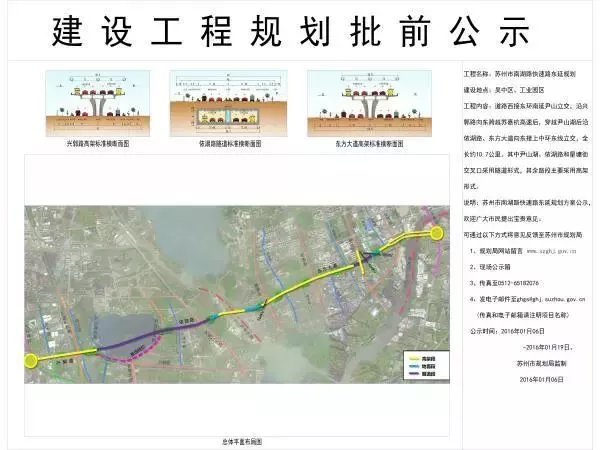Click the yellow 高架段 swatch in the legend
Screen dimensions: 600x450
pyautogui.click(x=414, y=359)
